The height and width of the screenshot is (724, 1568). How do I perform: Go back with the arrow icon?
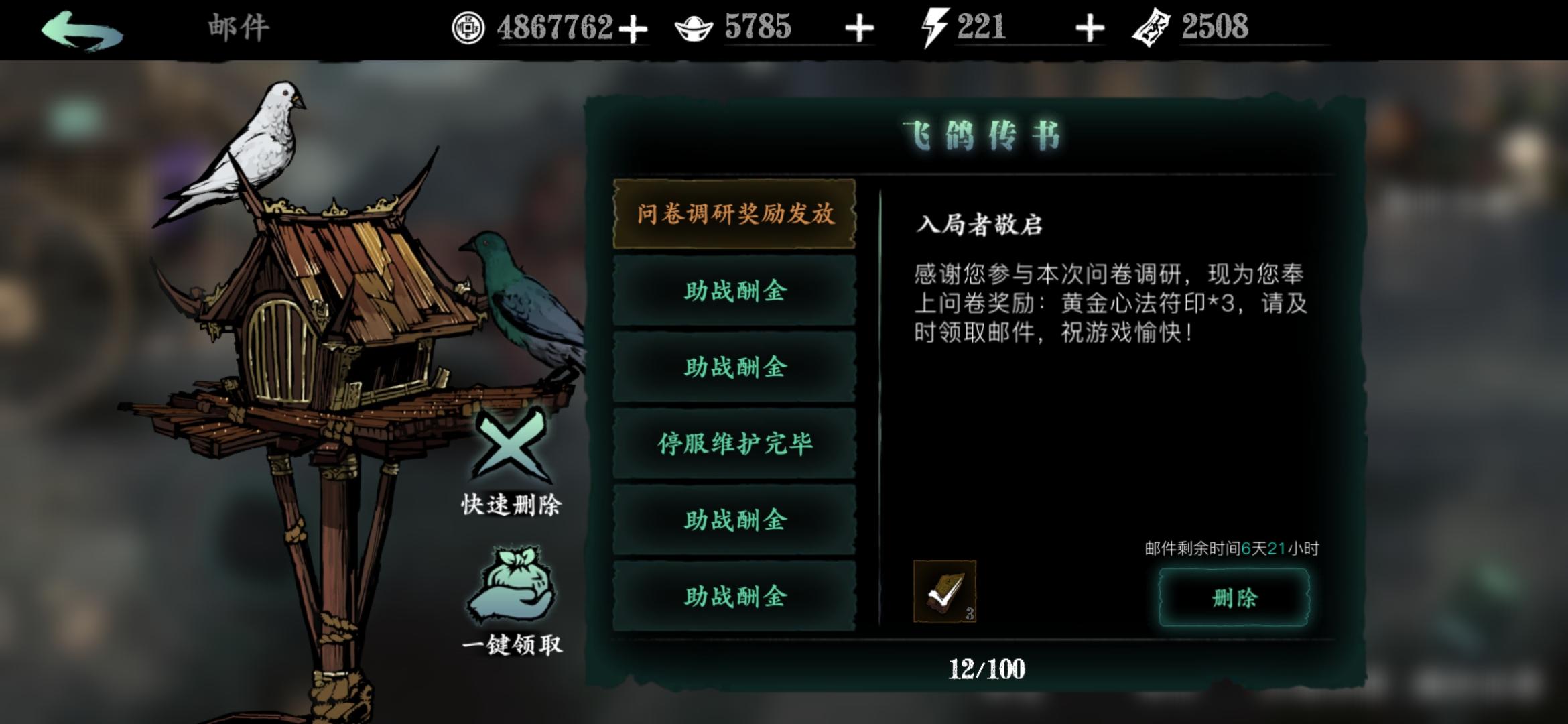click(x=82, y=31)
